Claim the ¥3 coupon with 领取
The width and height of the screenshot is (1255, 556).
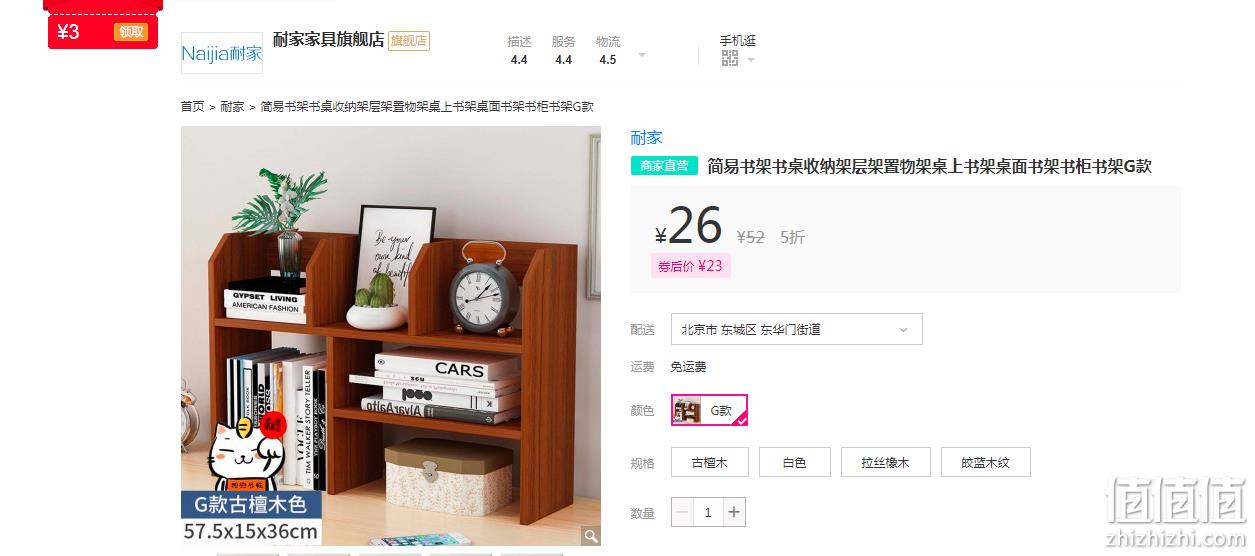(131, 32)
